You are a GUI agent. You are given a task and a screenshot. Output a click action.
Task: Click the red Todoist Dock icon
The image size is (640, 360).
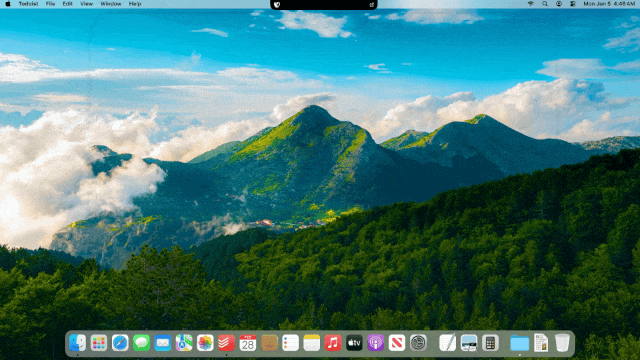click(226, 343)
